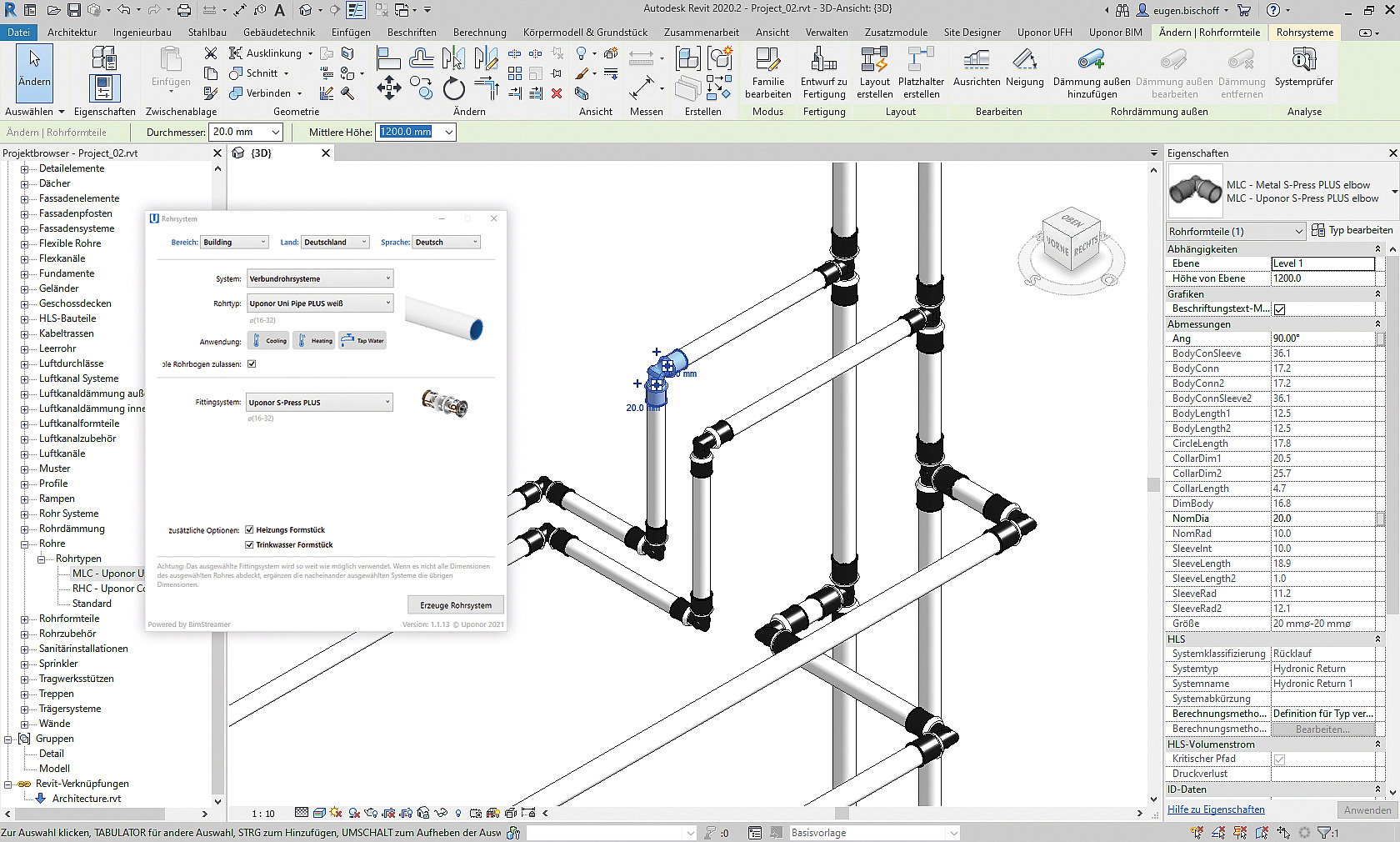This screenshot has height=842, width=1400.
Task: Click the Erzeuge Rohrsystem button
Action: coord(456,605)
